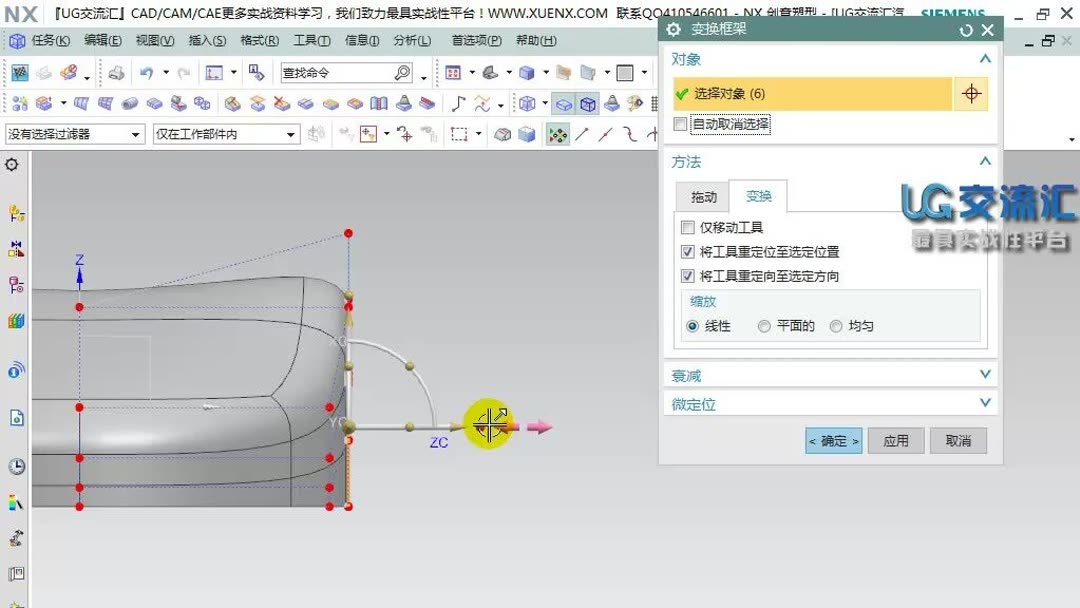Click the Redo icon in the toolbar
The image size is (1080, 608).
185,72
